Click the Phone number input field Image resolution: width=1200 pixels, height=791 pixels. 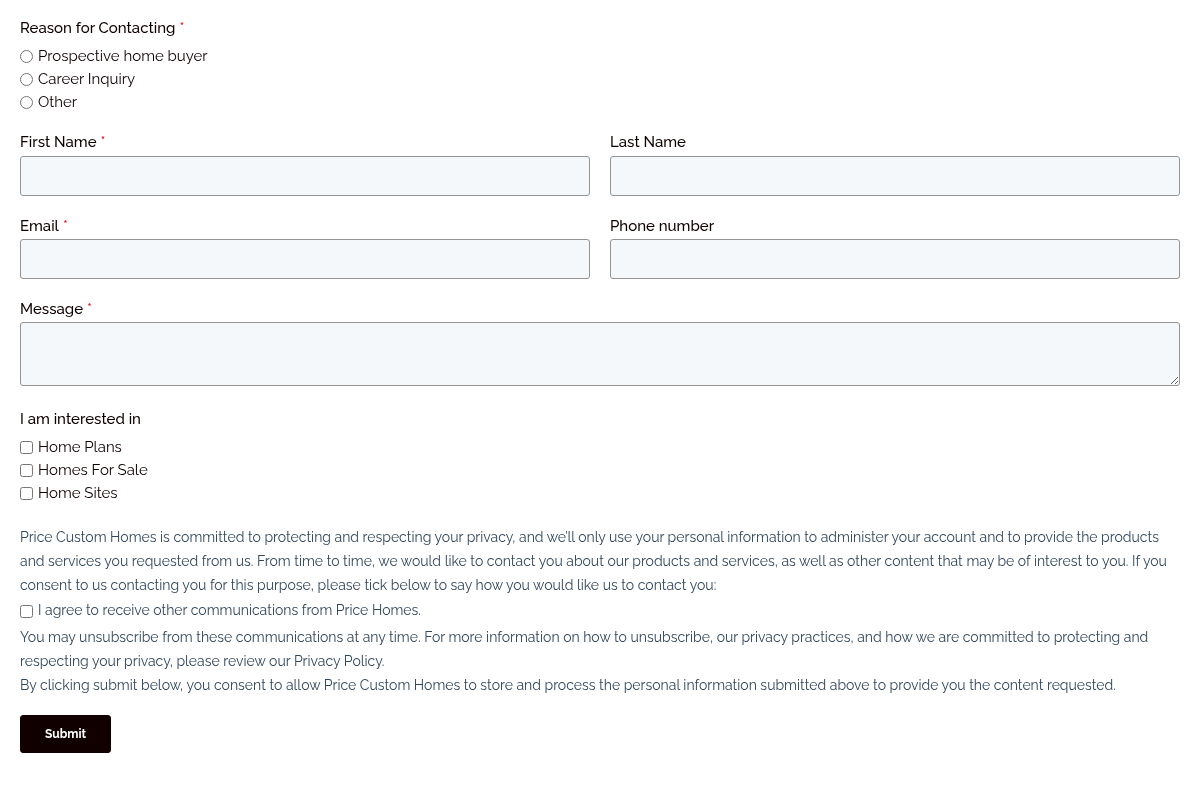895,259
